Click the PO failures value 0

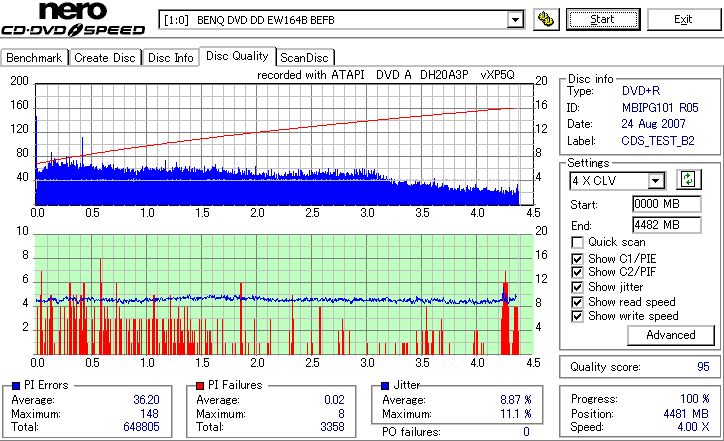(x=526, y=432)
